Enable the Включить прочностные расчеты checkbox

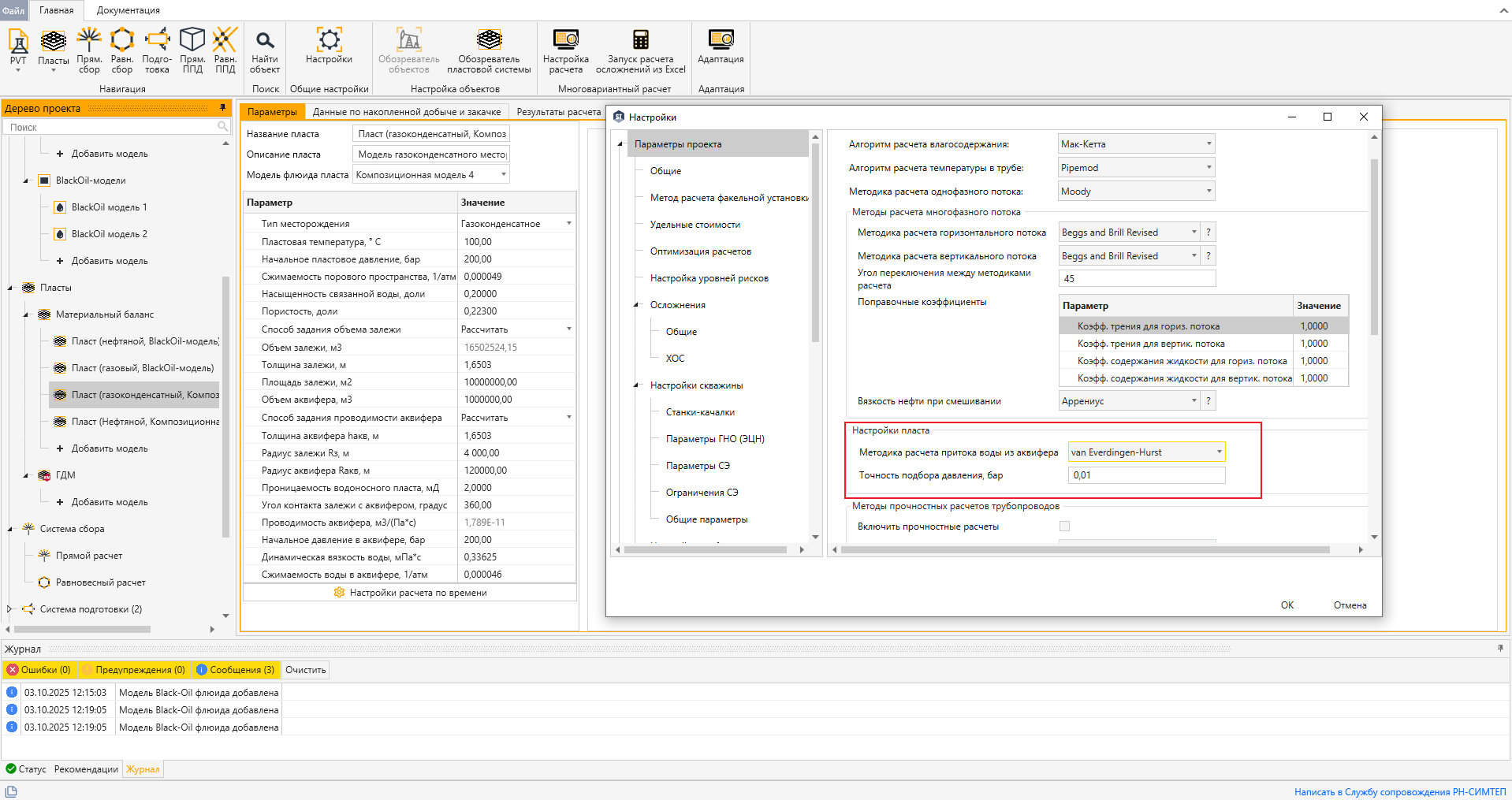[1065, 527]
